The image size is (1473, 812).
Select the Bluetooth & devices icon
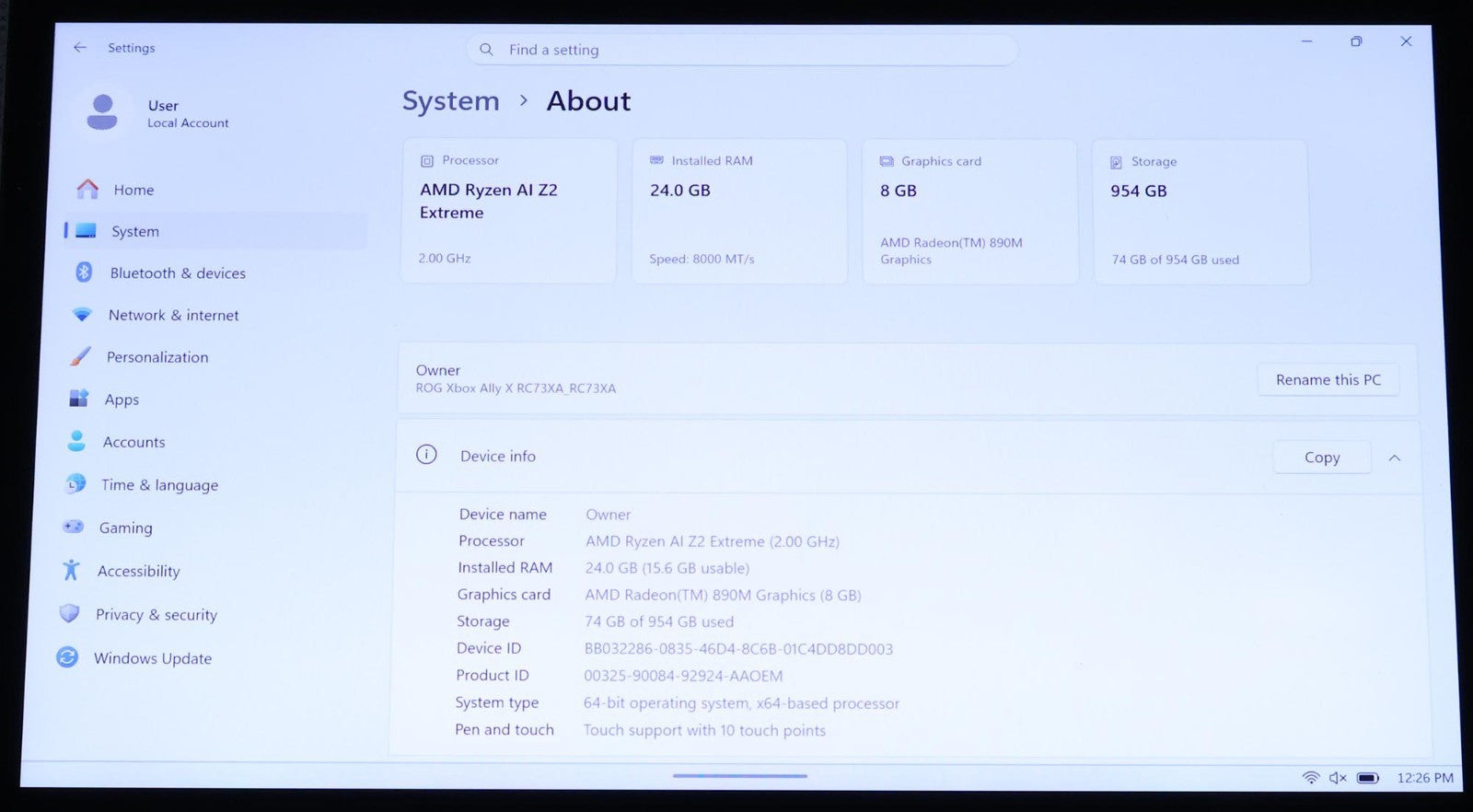coord(84,273)
